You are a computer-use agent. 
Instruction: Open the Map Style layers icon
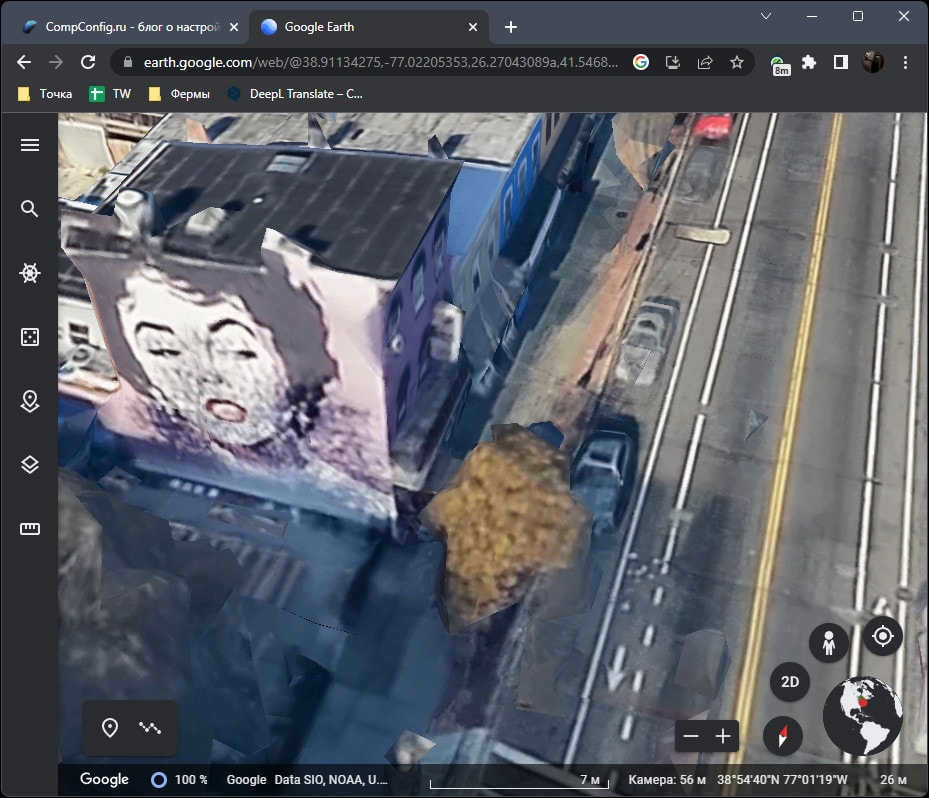pyautogui.click(x=30, y=465)
